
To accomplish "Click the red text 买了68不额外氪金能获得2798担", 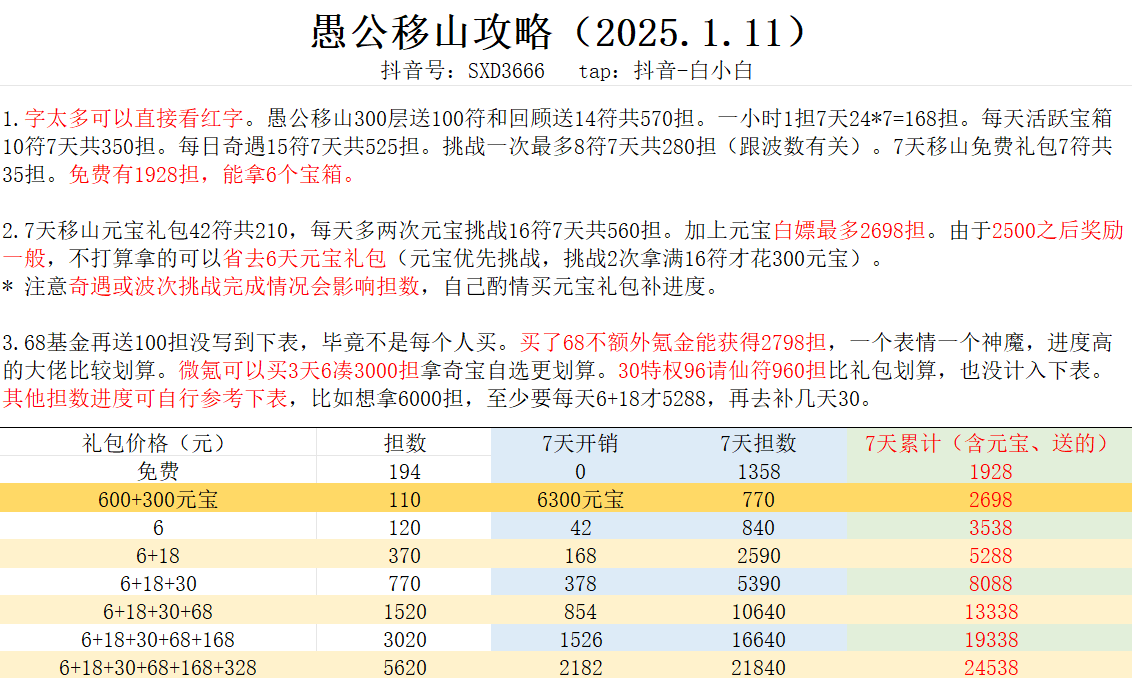I will click(673, 342).
